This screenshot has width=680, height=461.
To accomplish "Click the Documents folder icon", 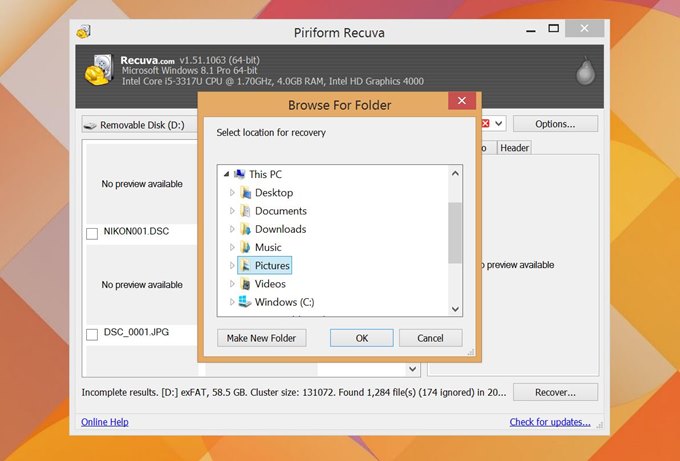I will [x=245, y=211].
